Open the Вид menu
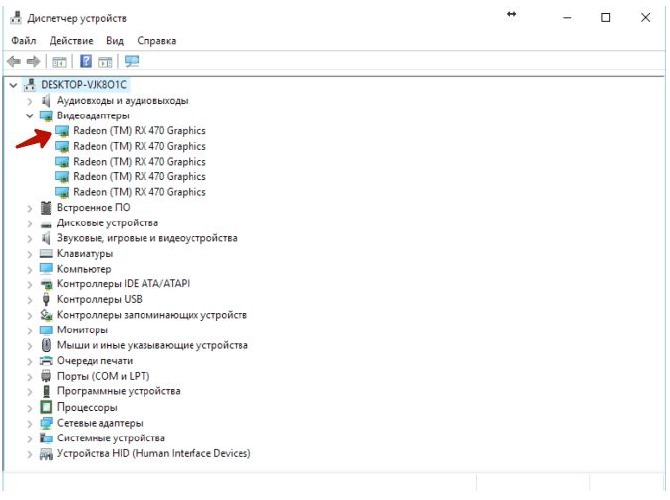This screenshot has height=500, width=670. tap(115, 41)
